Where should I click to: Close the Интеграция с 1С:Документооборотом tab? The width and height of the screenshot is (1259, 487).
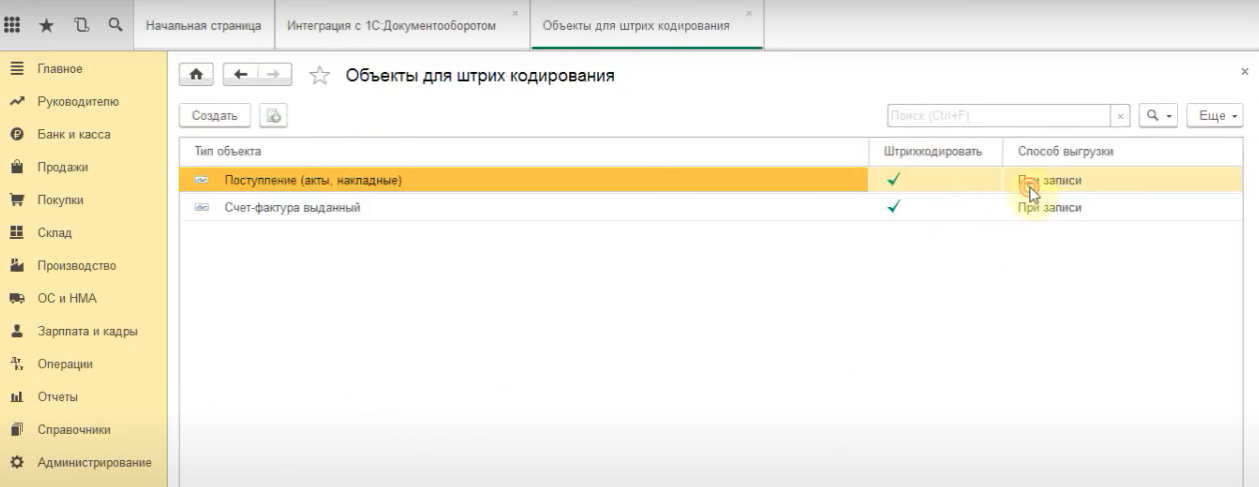pos(515,13)
